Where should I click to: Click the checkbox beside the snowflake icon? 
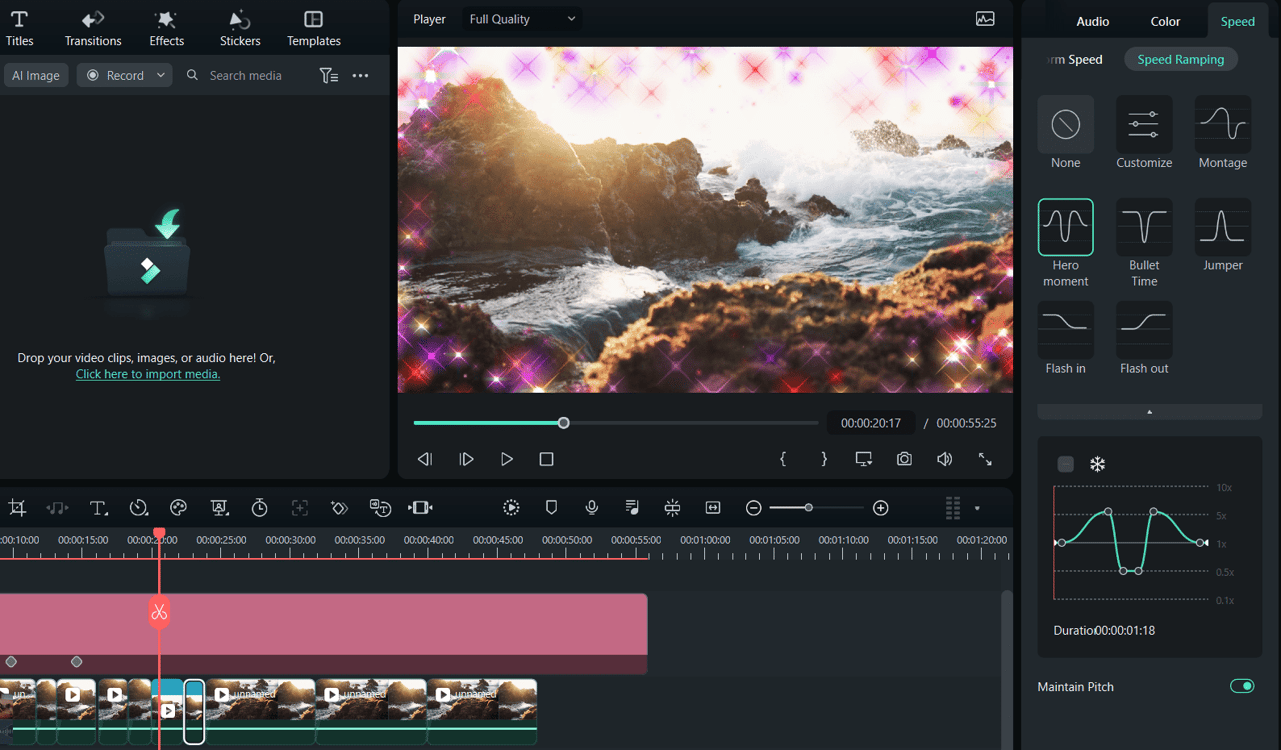coord(1065,464)
